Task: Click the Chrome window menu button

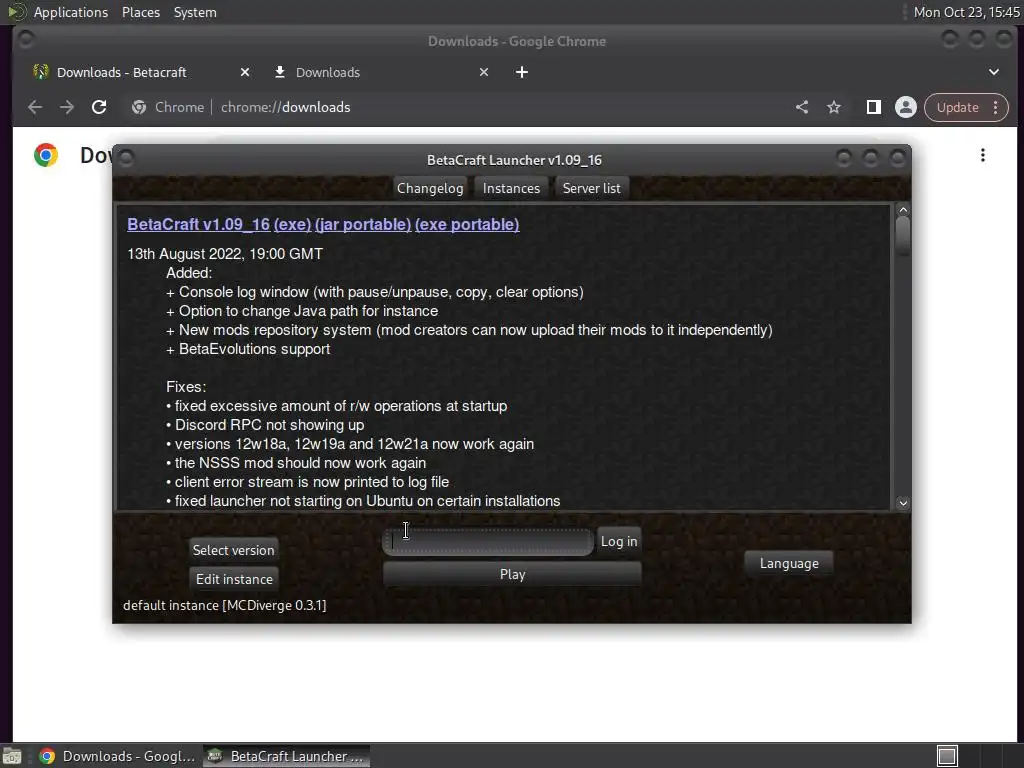Action: pyautogui.click(x=26, y=40)
